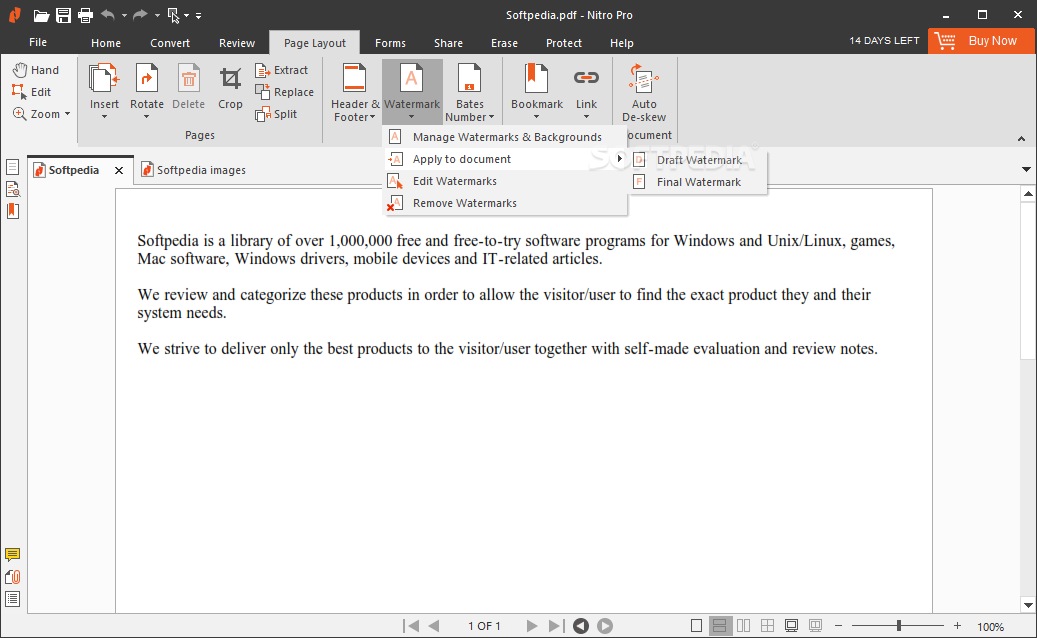The width and height of the screenshot is (1037, 638).
Task: Click the Rotate pages icon
Action: tap(147, 79)
